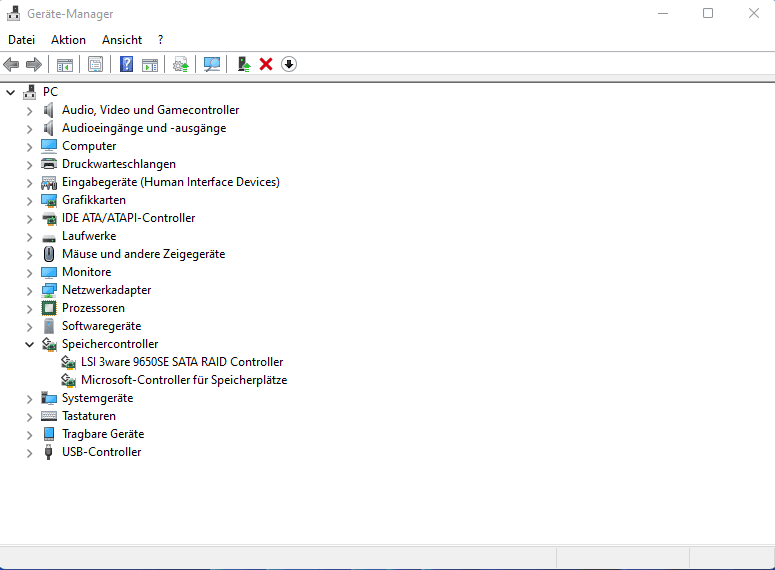Click the drive icon beside Laufwerke
Screen dimensions: 775x570
[48, 238]
